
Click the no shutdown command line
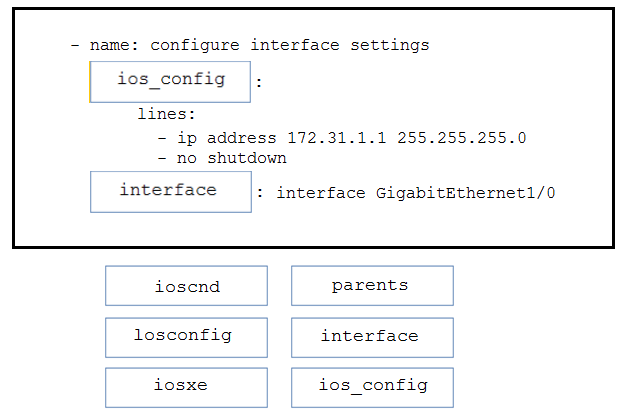click(x=231, y=158)
